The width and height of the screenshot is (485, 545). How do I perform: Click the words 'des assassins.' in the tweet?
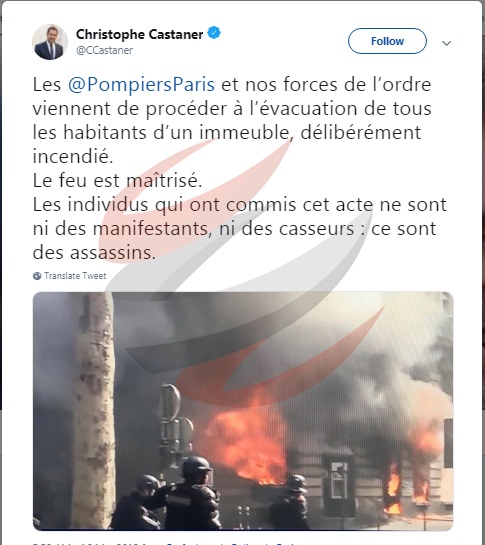[x=94, y=253]
